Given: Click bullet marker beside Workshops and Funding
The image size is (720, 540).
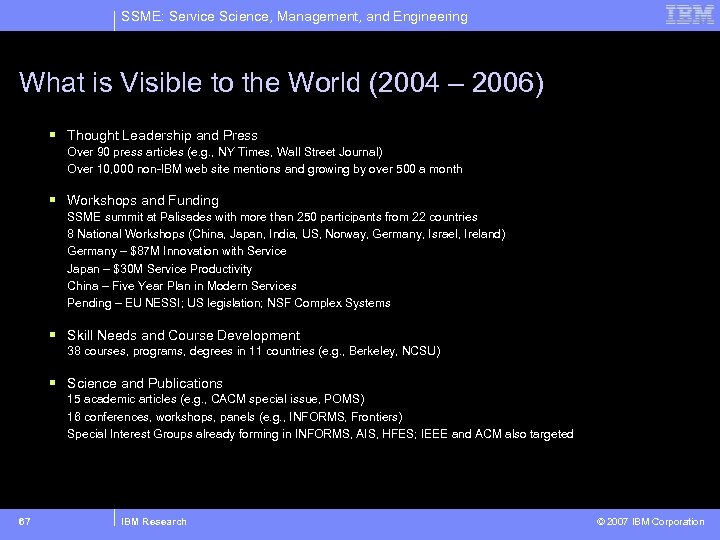Looking at the screenshot, I should coord(53,199).
